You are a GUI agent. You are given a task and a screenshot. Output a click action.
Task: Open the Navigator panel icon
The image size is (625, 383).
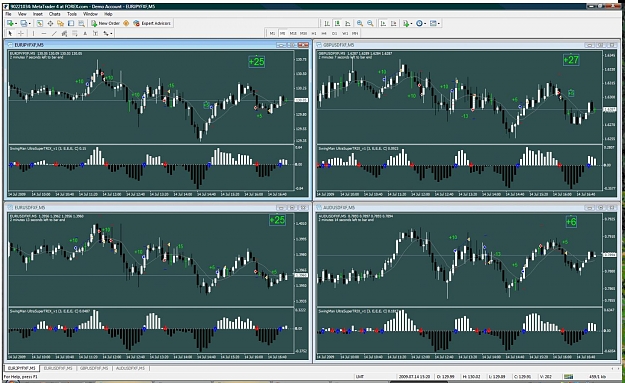coord(60,23)
